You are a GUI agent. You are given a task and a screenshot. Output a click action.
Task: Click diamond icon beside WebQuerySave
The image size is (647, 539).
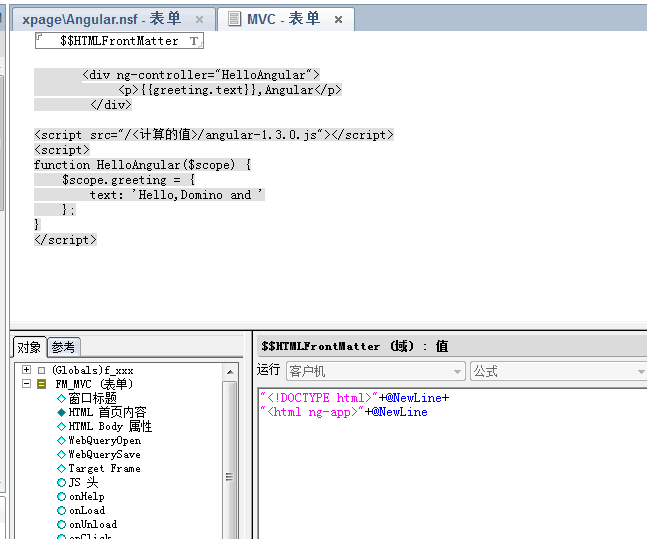coord(61,454)
